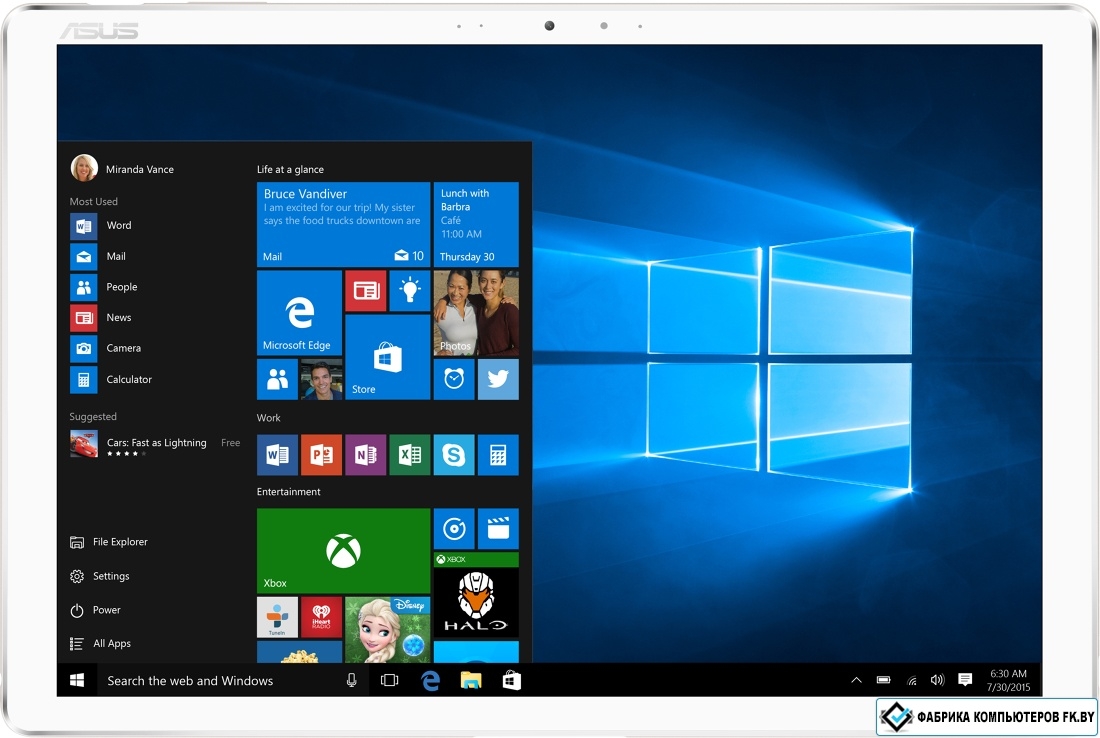This screenshot has height=738, width=1100.
Task: Open the Alarms clock tile
Action: point(454,380)
